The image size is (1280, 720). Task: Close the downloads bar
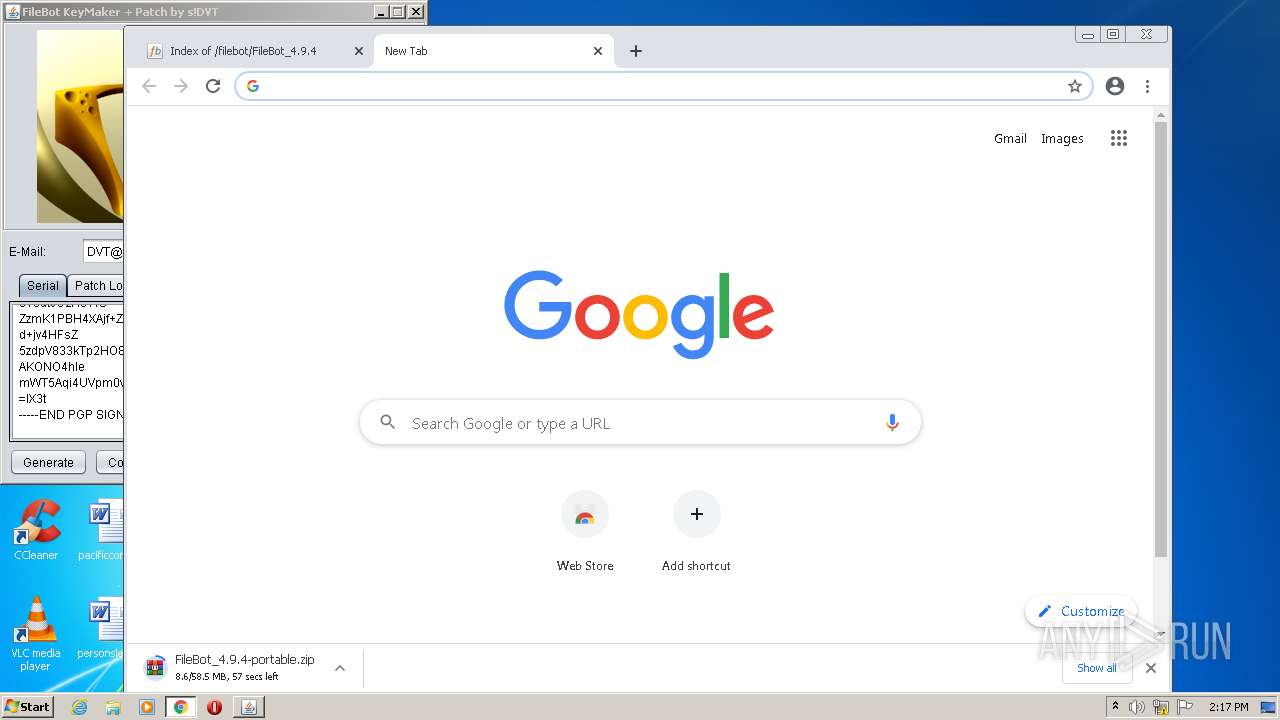pyautogui.click(x=1151, y=668)
